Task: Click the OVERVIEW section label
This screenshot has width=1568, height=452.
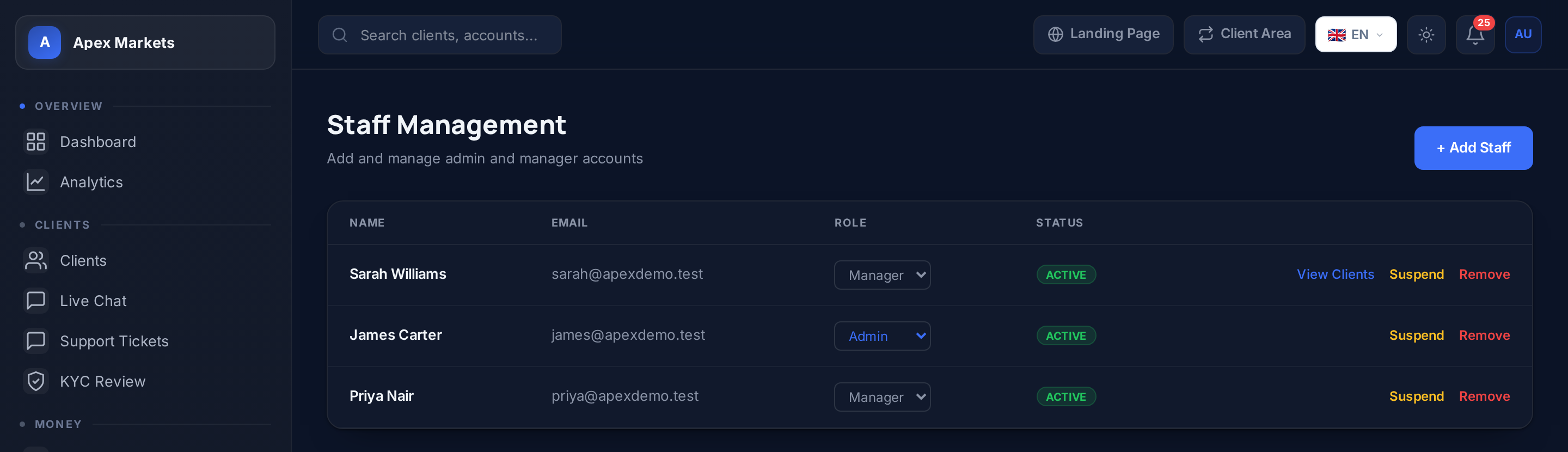Action: tap(69, 106)
